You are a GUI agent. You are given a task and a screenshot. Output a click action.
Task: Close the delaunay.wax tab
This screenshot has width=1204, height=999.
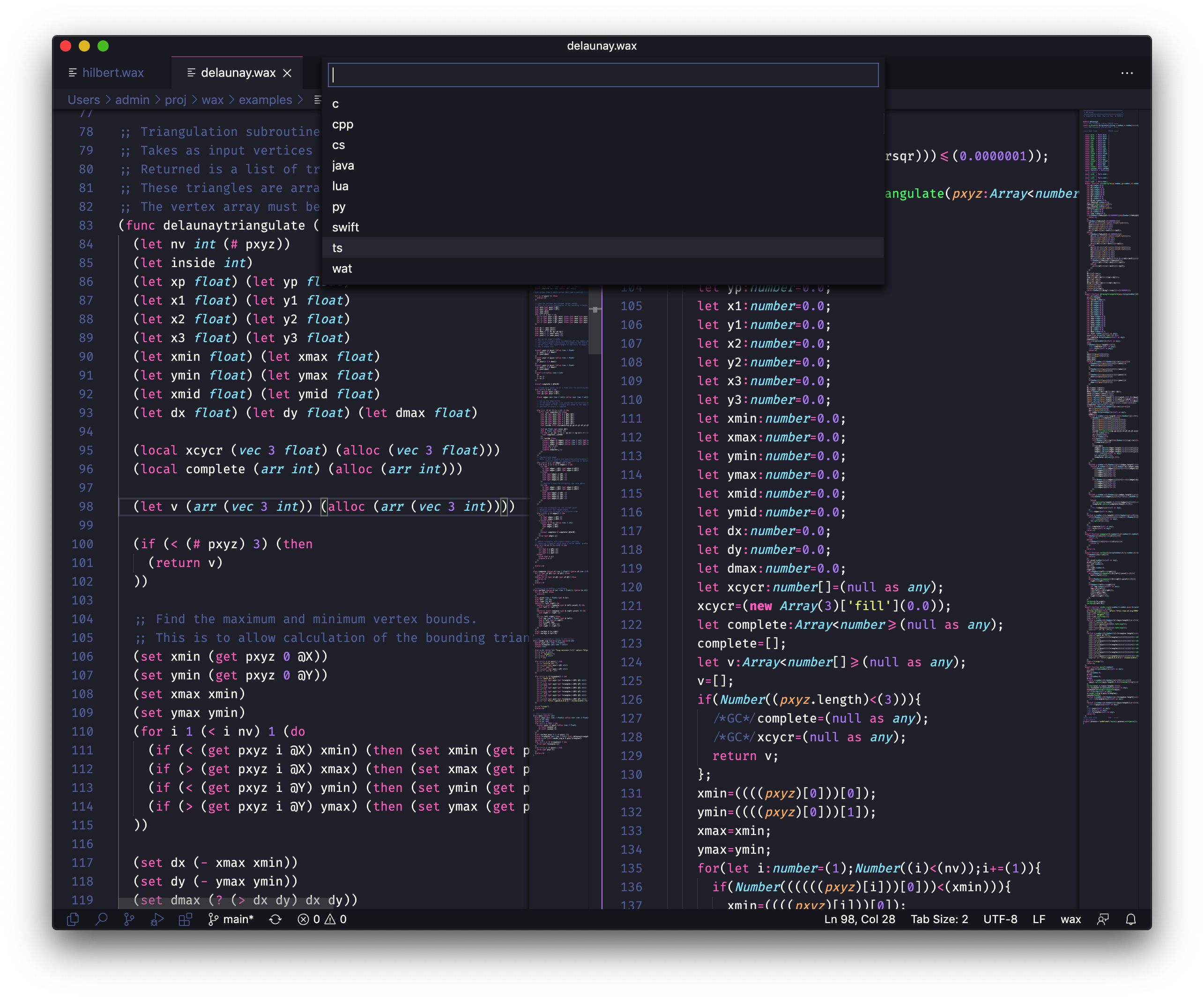[x=287, y=73]
